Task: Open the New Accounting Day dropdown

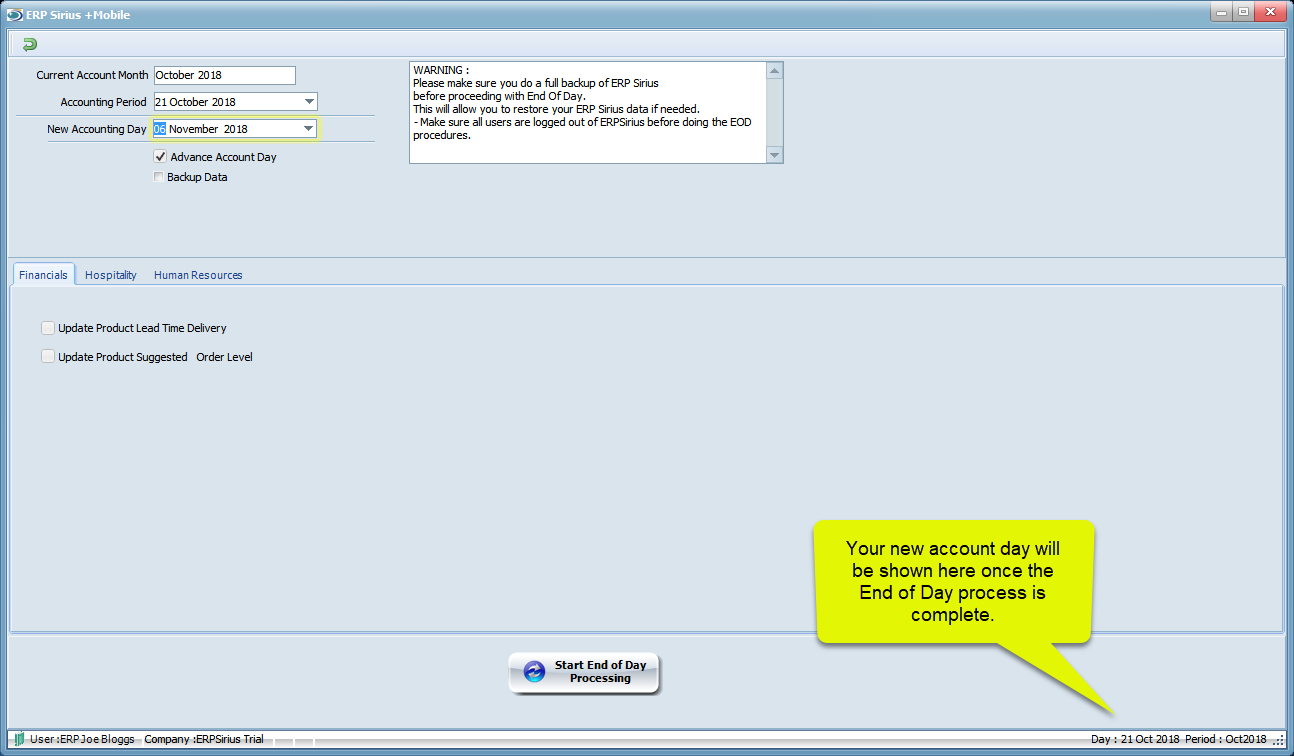Action: [308, 129]
